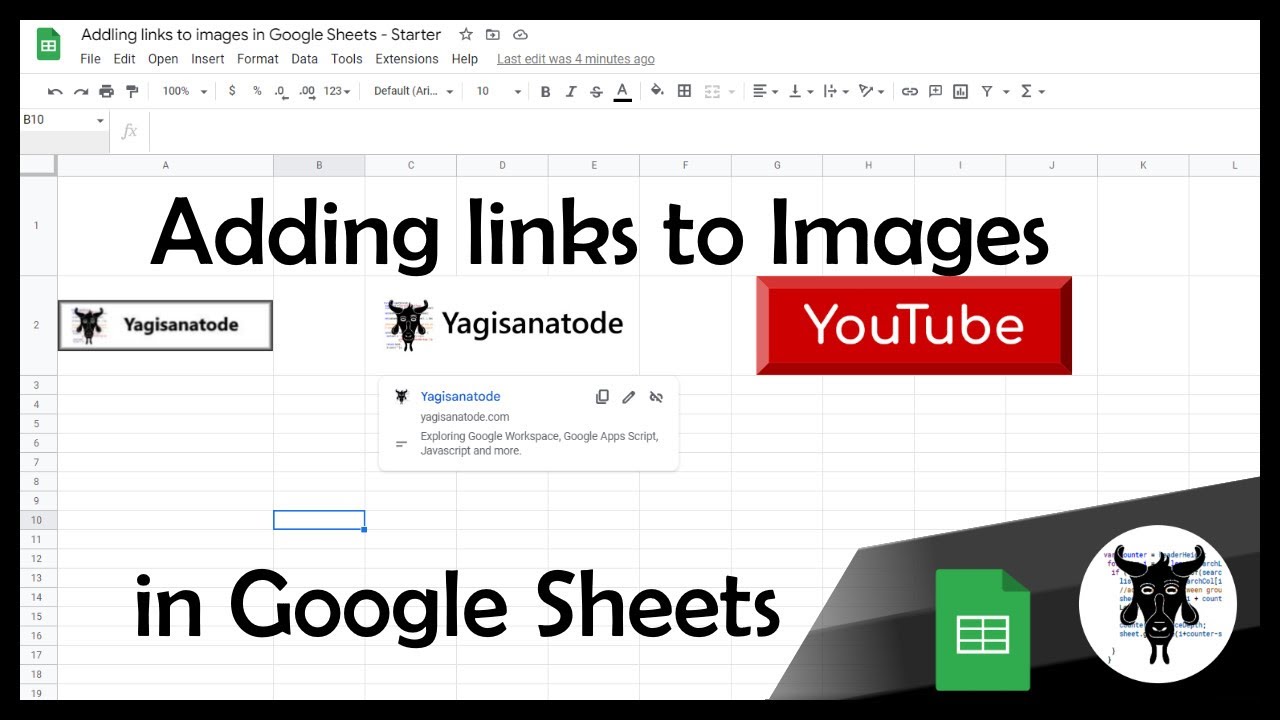Click selected cell B10
Image resolution: width=1280 pixels, height=720 pixels.
319,520
